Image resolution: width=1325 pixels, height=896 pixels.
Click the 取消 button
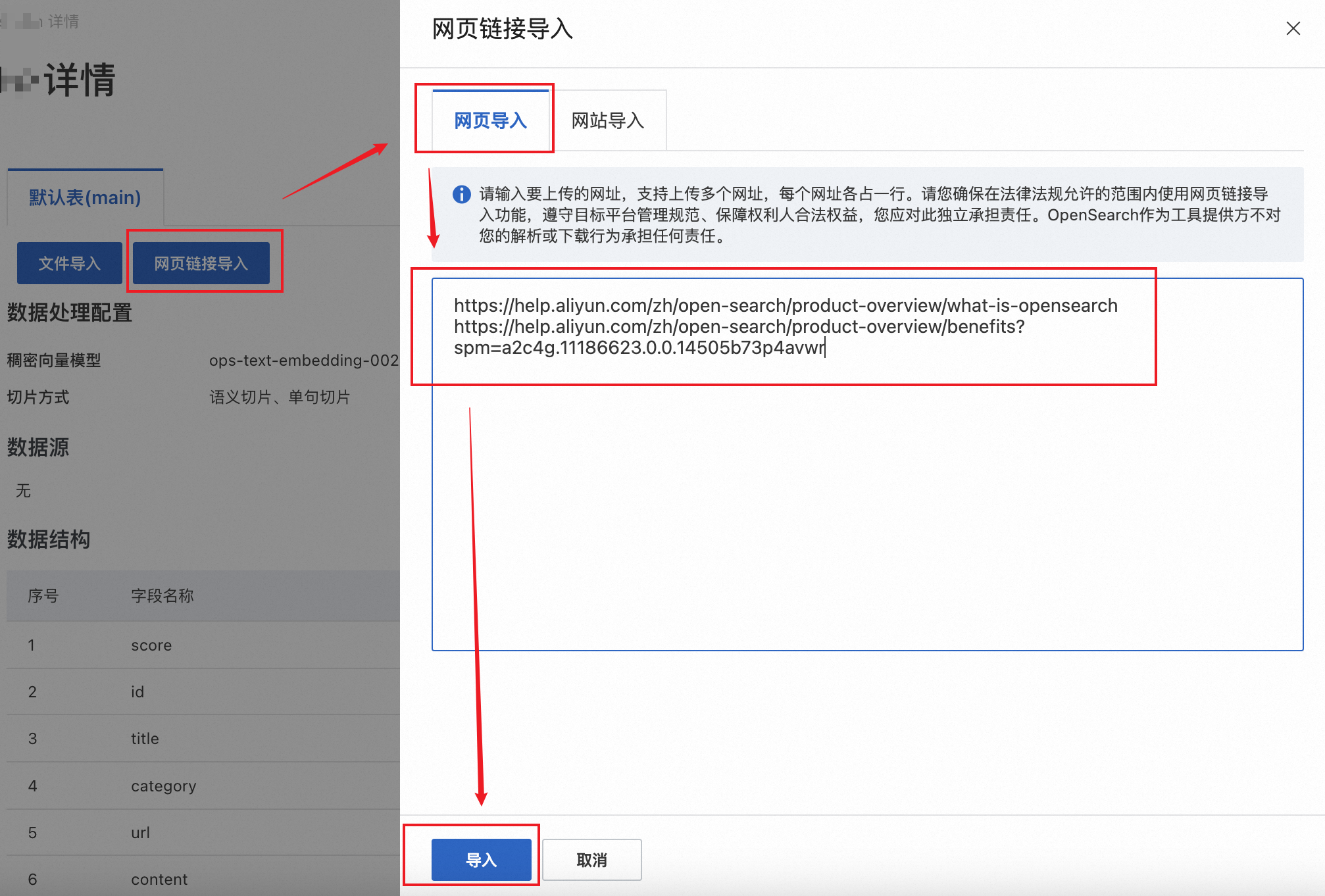click(591, 860)
